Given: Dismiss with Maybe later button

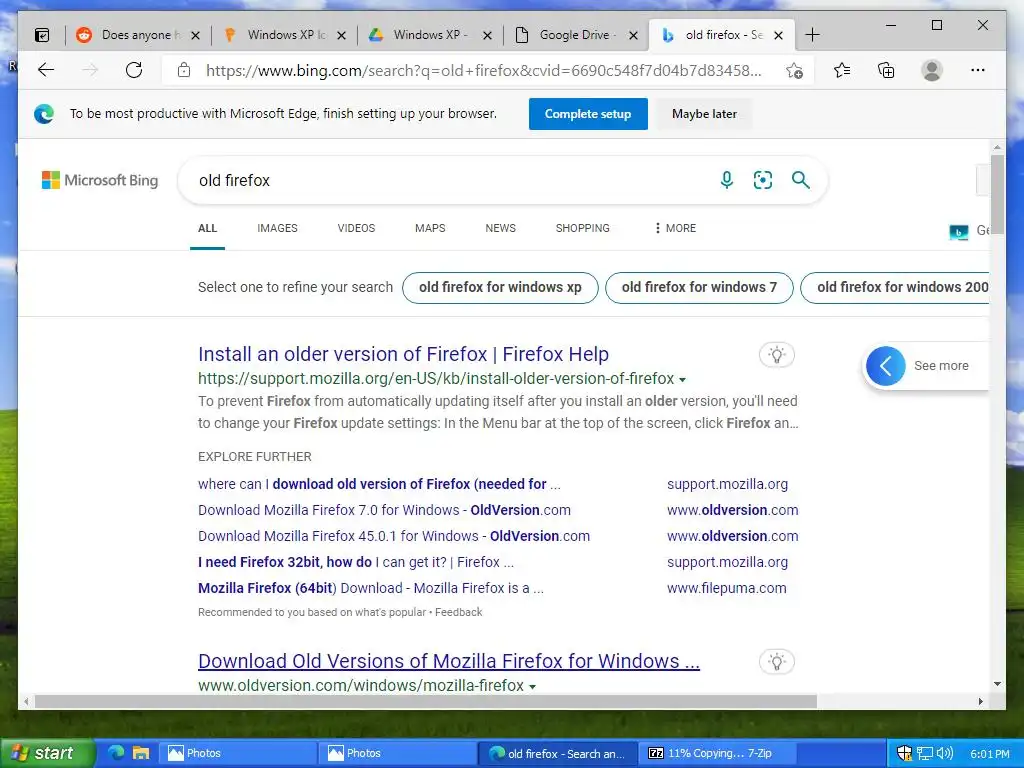Looking at the screenshot, I should (704, 114).
